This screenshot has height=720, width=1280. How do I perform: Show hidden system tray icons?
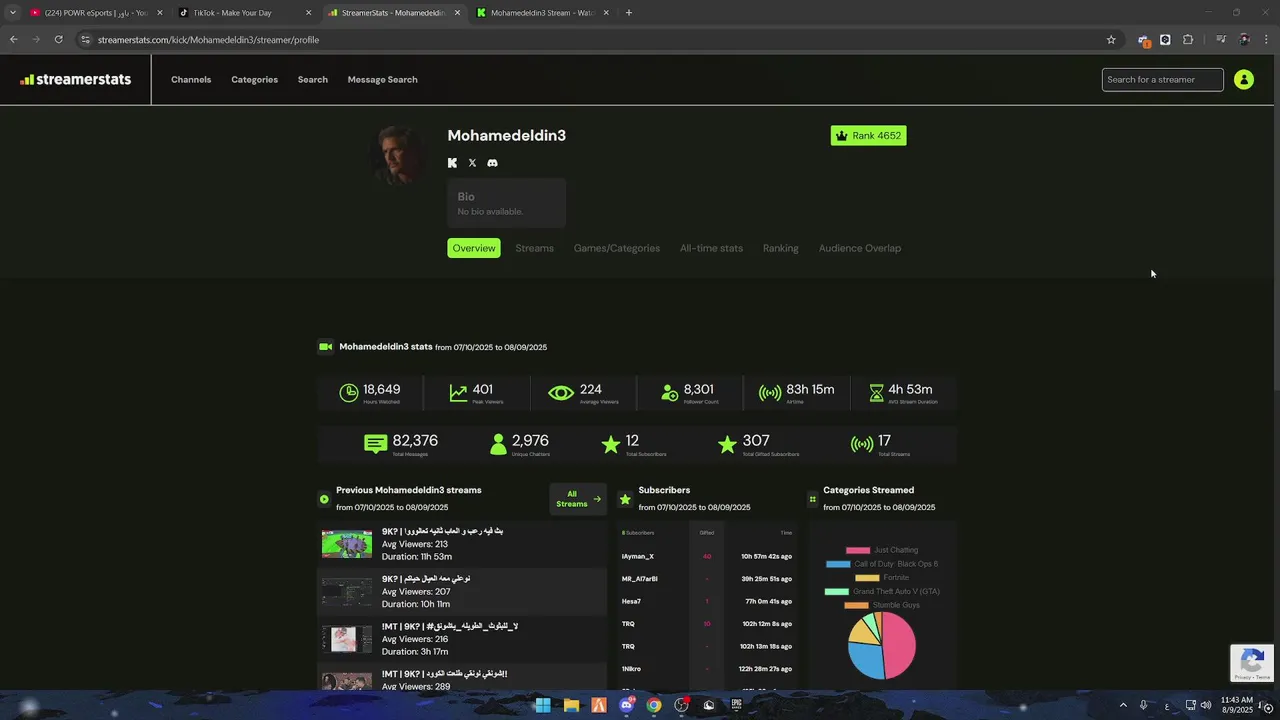pyautogui.click(x=1123, y=705)
